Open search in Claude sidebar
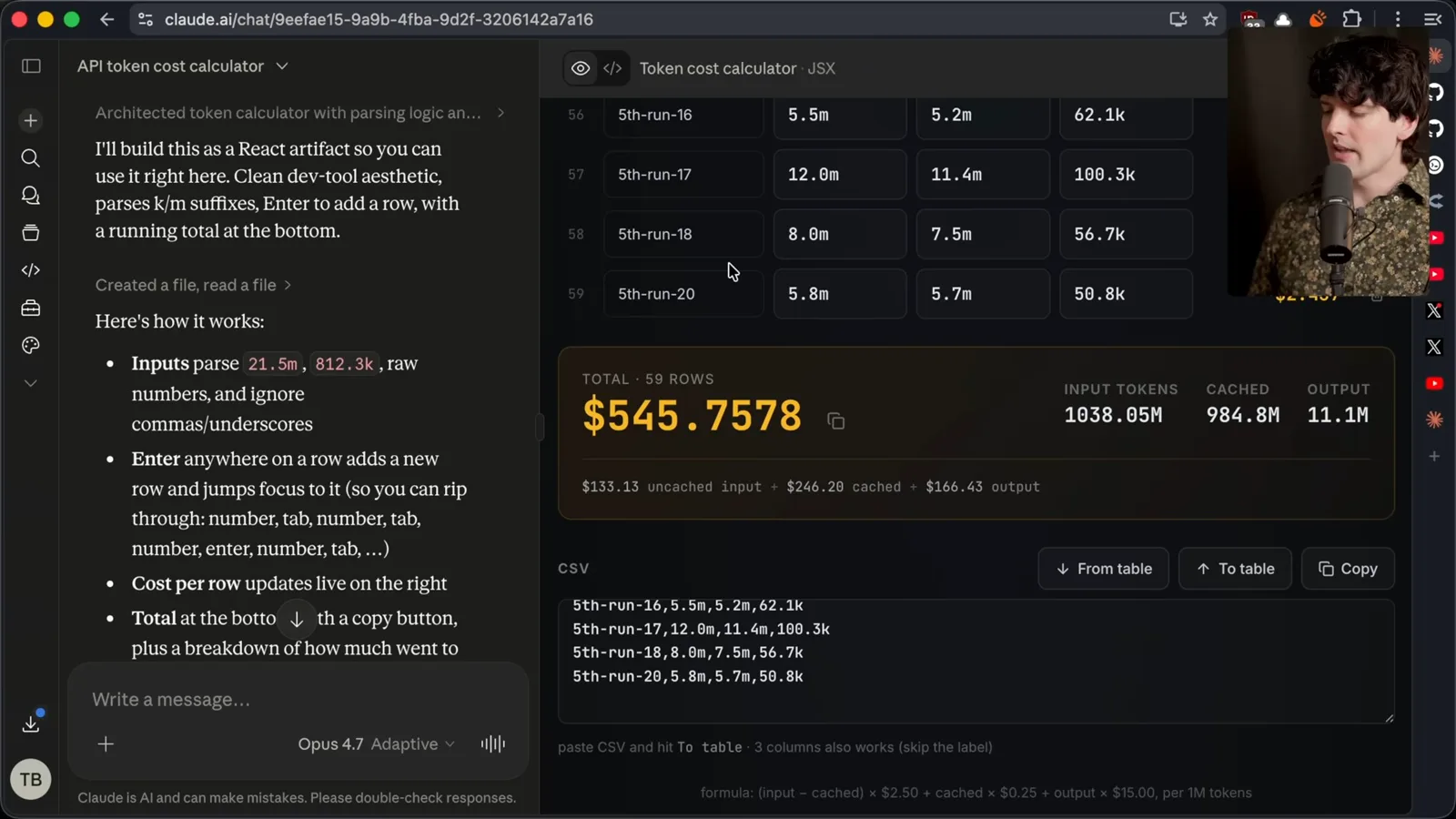The width and height of the screenshot is (1456, 819). pos(31,158)
